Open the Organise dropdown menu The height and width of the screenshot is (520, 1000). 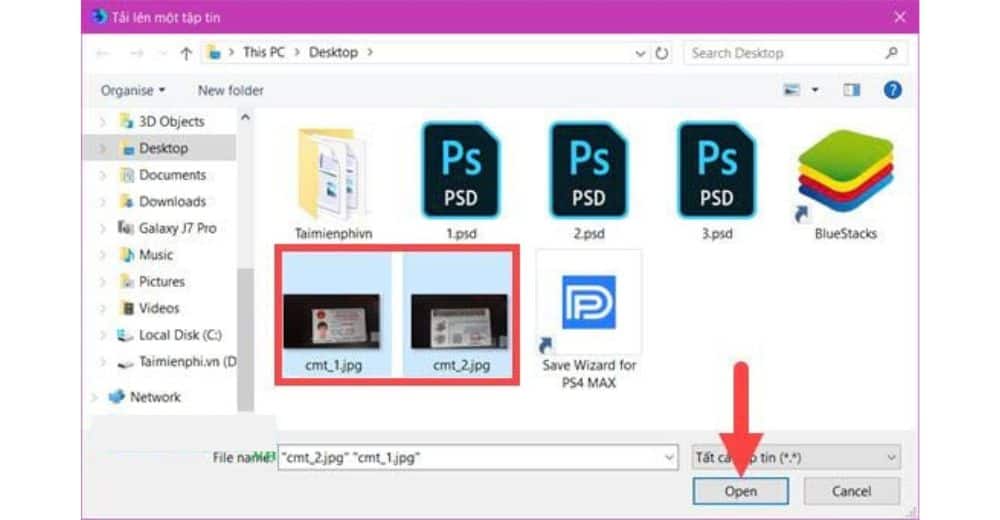(x=132, y=90)
